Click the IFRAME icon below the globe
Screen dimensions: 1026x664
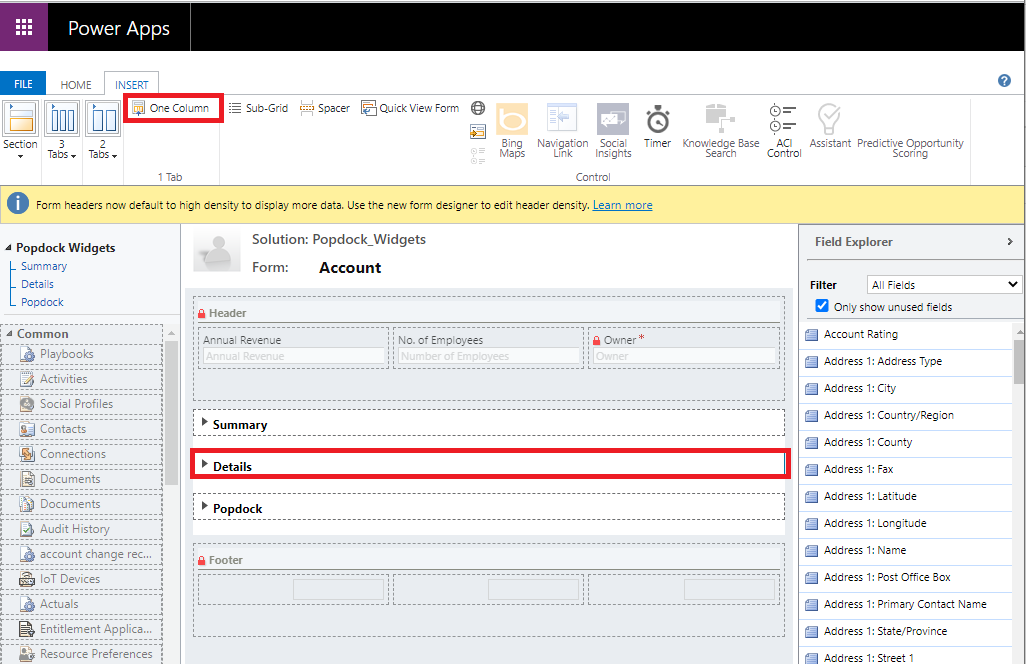(478, 131)
